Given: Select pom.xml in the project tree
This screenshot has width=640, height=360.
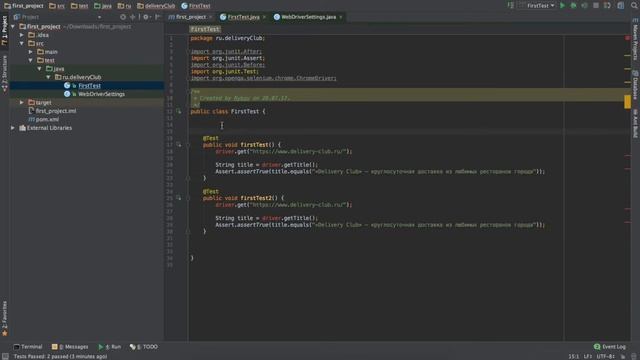Looking at the screenshot, I should coord(47,120).
